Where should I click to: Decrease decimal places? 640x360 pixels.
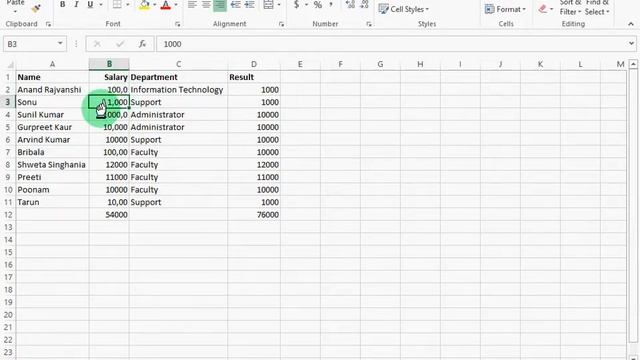364,5
